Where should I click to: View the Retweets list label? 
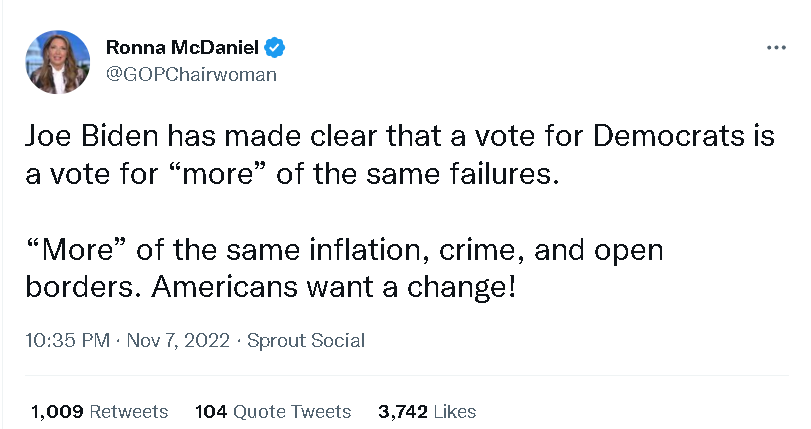pyautogui.click(x=129, y=411)
